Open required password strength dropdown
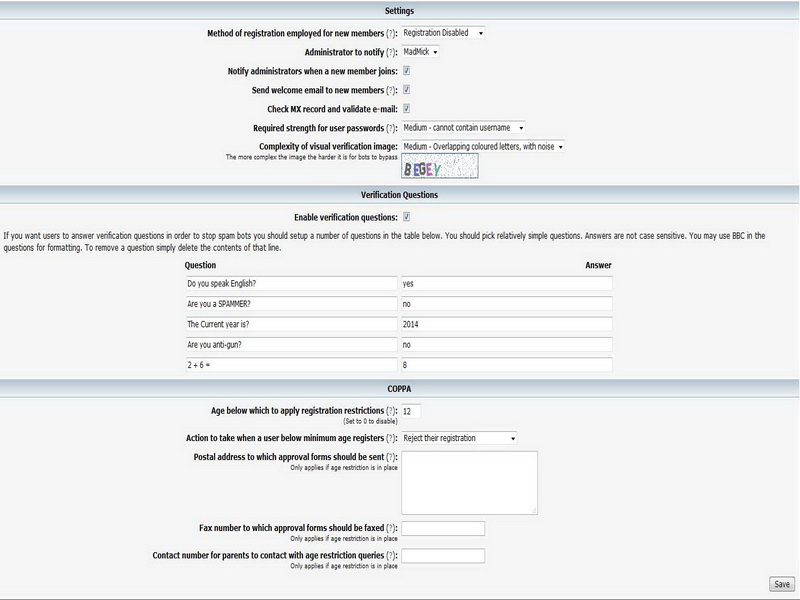 point(463,128)
